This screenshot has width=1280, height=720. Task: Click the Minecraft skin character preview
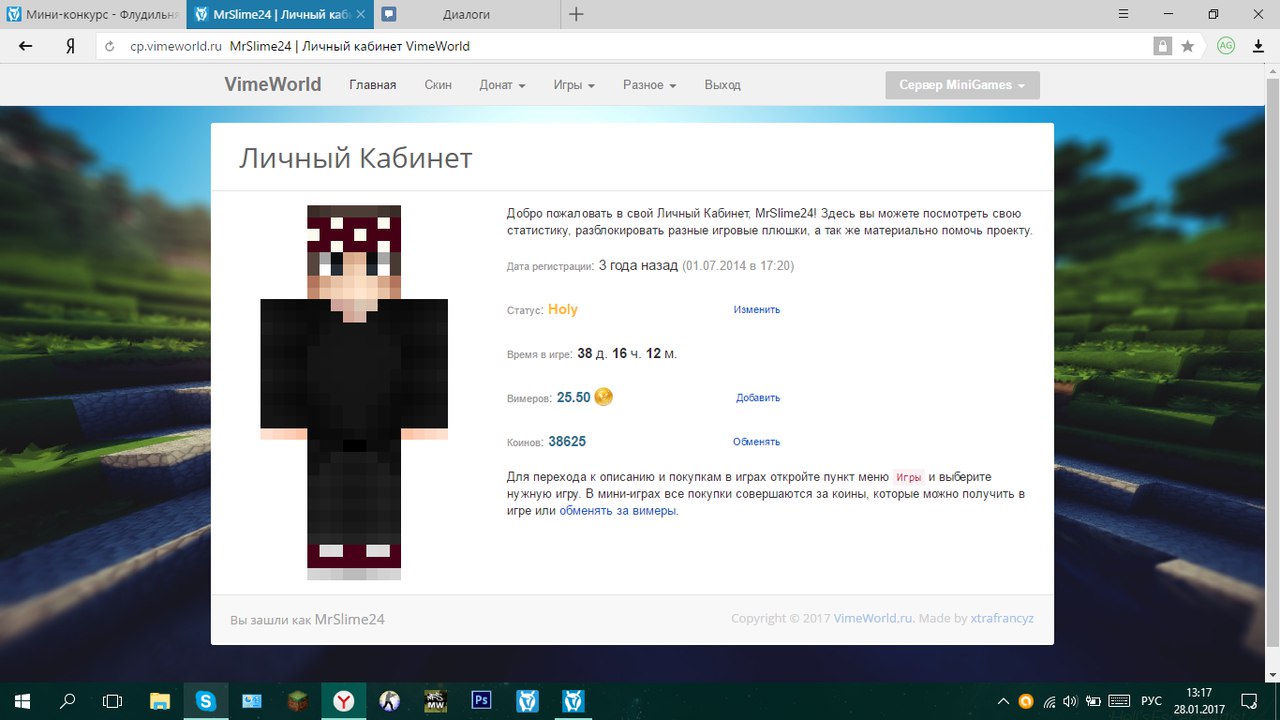tap(354, 392)
